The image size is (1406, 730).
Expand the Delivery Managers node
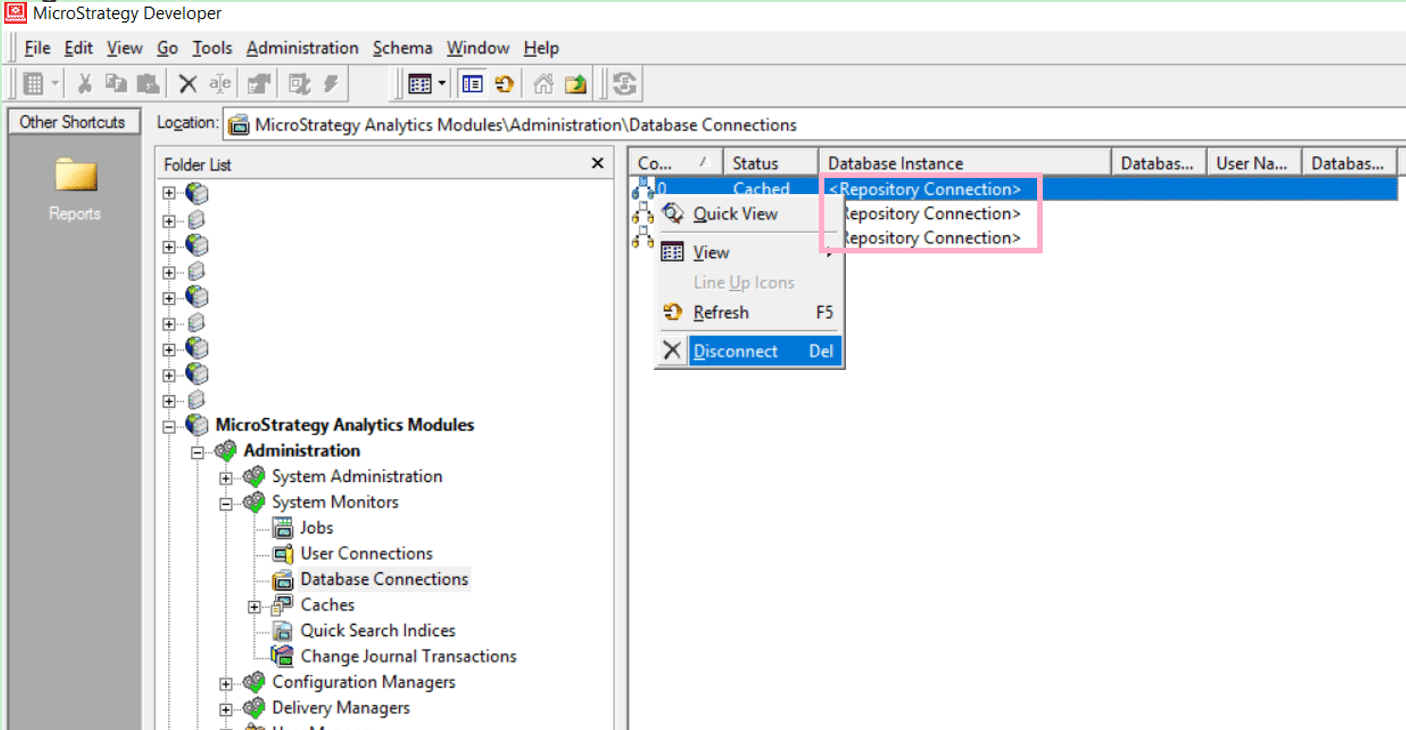coord(226,709)
